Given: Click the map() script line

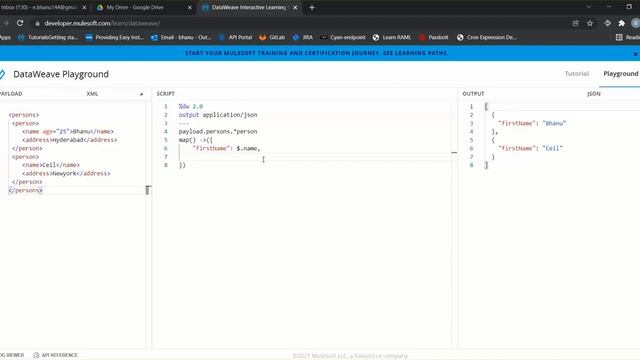Looking at the screenshot, I should pyautogui.click(x=196, y=140).
